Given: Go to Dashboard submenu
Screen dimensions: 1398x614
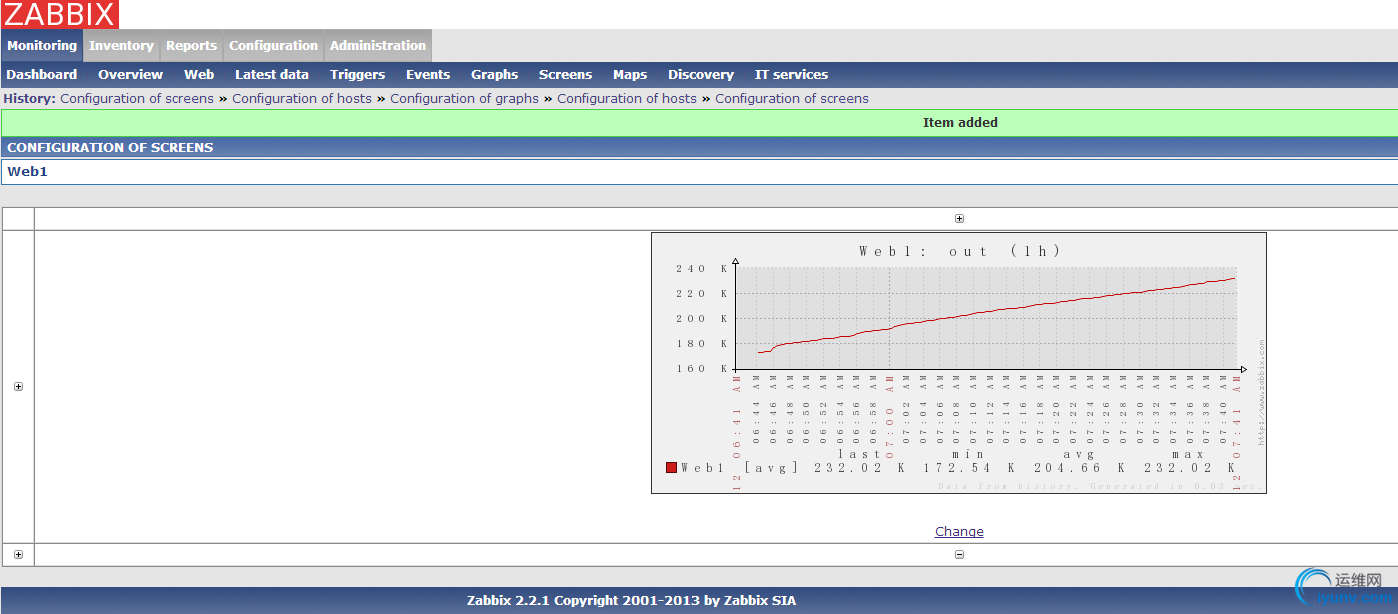Looking at the screenshot, I should point(42,75).
